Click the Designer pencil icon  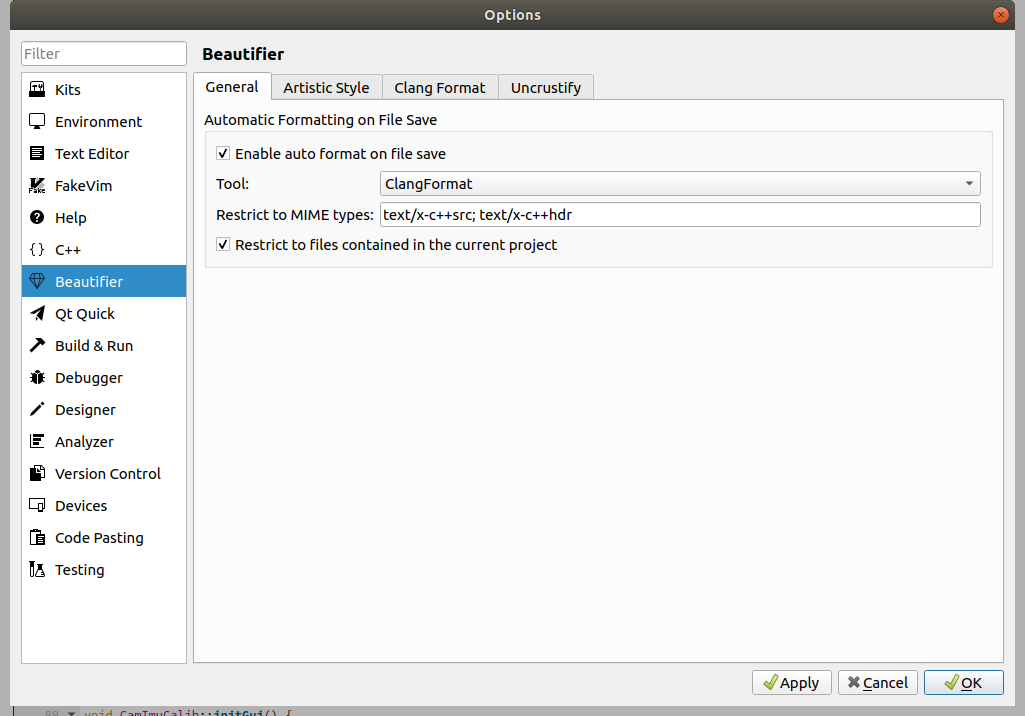coord(36,409)
